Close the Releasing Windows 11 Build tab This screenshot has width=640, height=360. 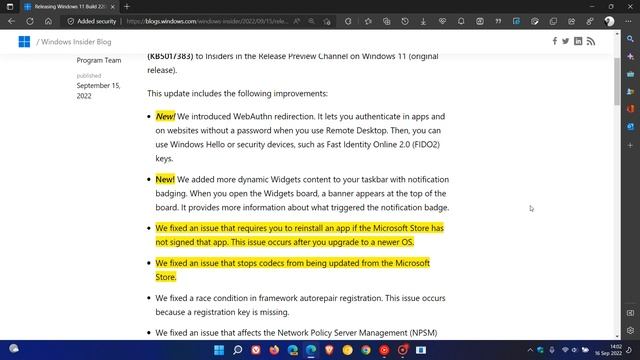tap(113, 7)
